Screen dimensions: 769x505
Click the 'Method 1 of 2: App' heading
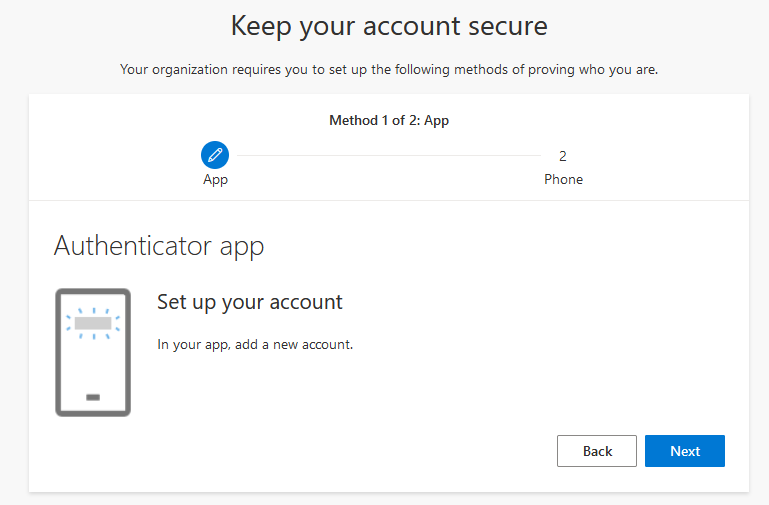coord(389,120)
